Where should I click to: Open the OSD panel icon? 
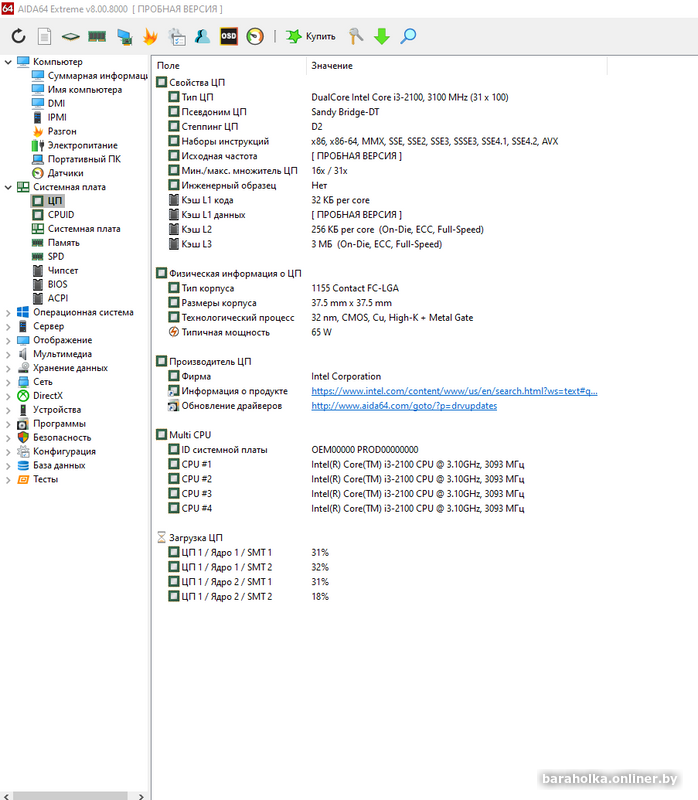coord(229,36)
